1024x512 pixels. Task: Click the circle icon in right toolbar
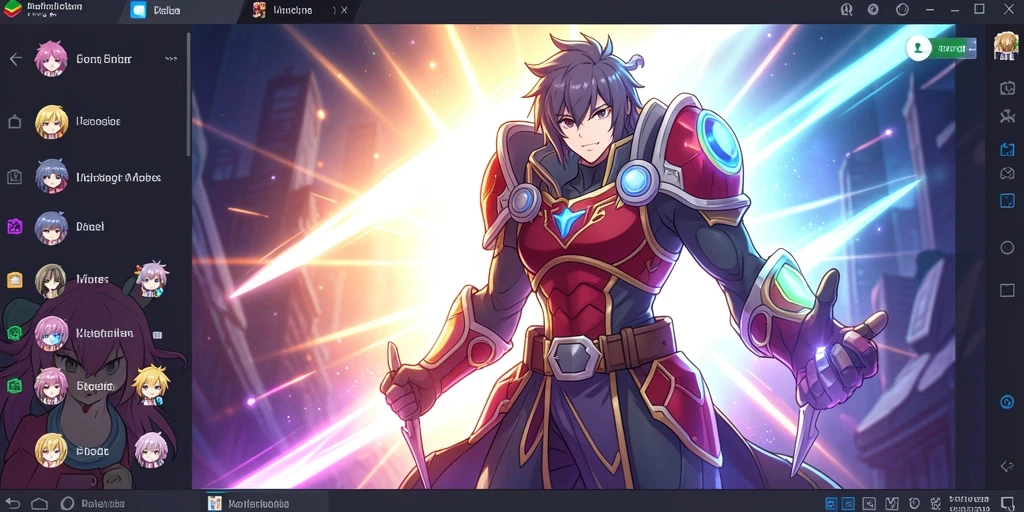(1007, 248)
